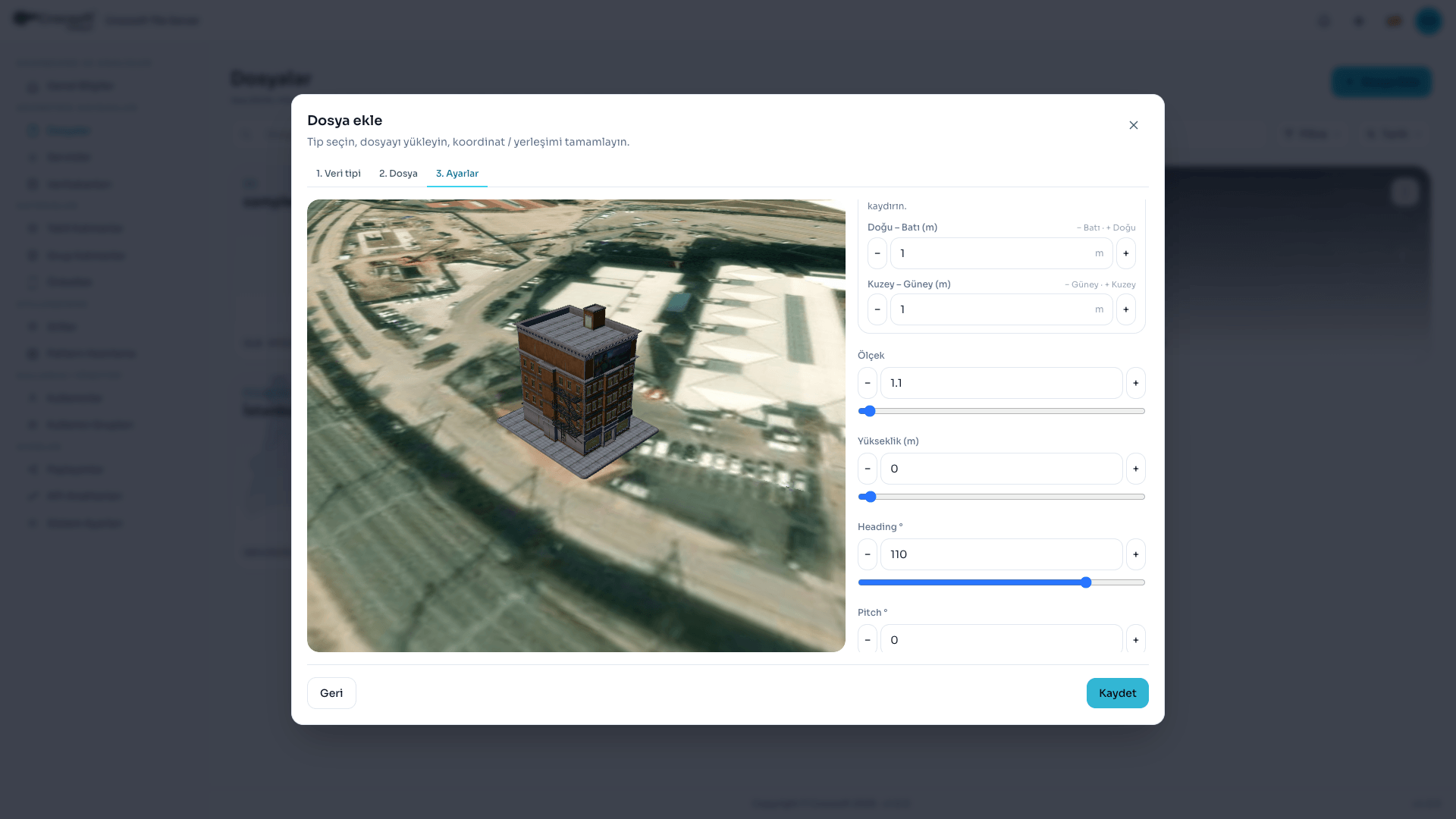Click the Ölçek slider track
Image resolution: width=1456 pixels, height=819 pixels.
(1002, 411)
